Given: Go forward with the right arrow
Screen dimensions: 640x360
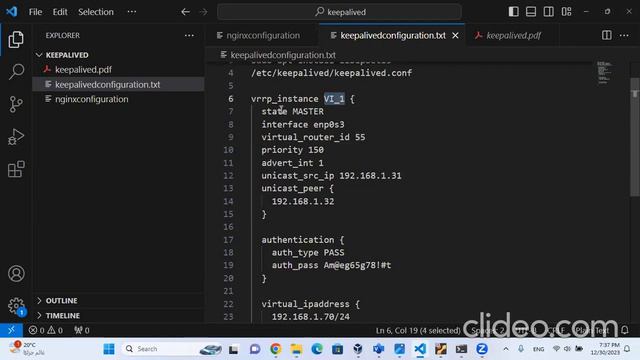Looking at the screenshot, I should tap(203, 12).
